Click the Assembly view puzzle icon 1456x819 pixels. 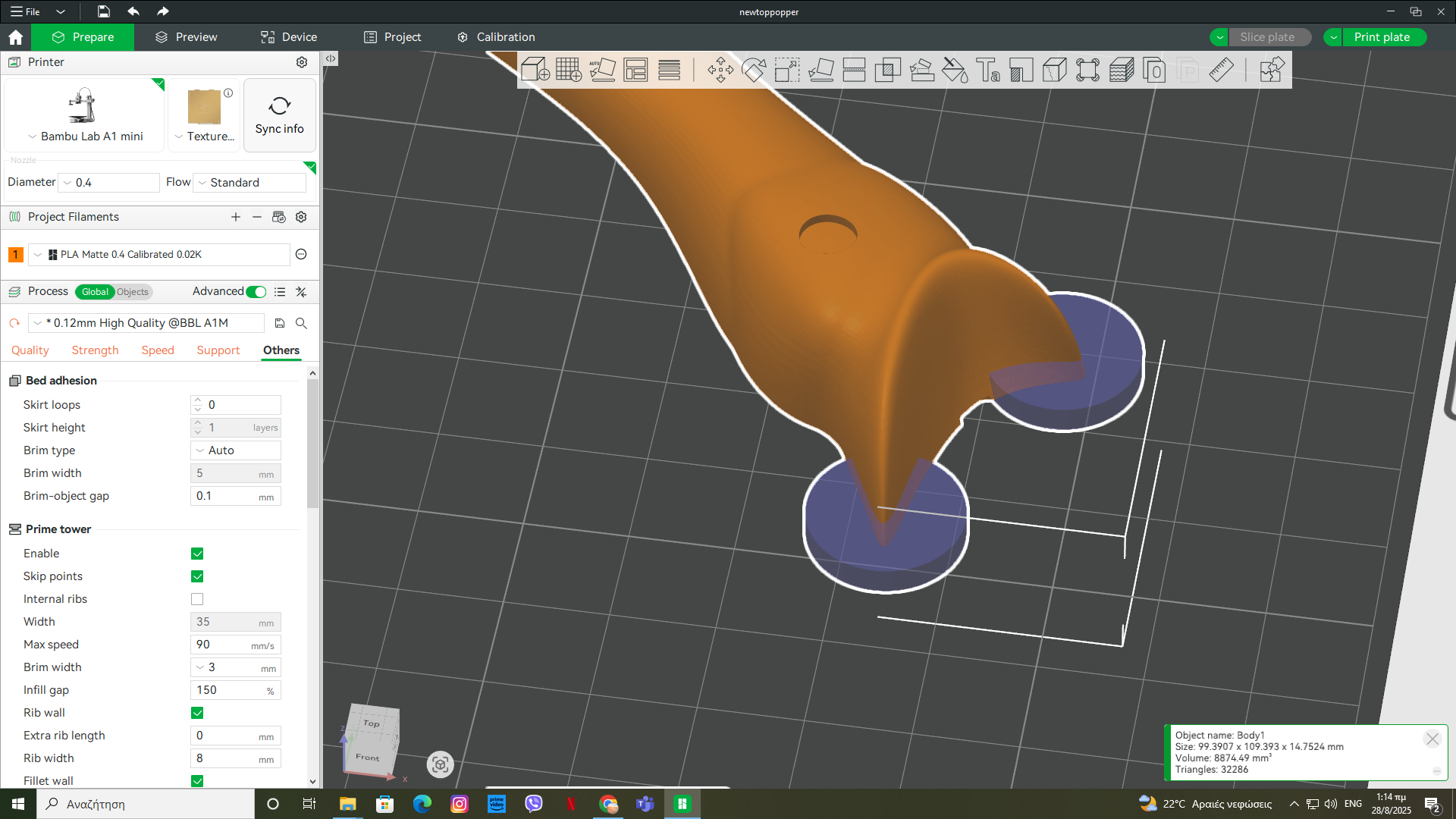pos(1272,70)
